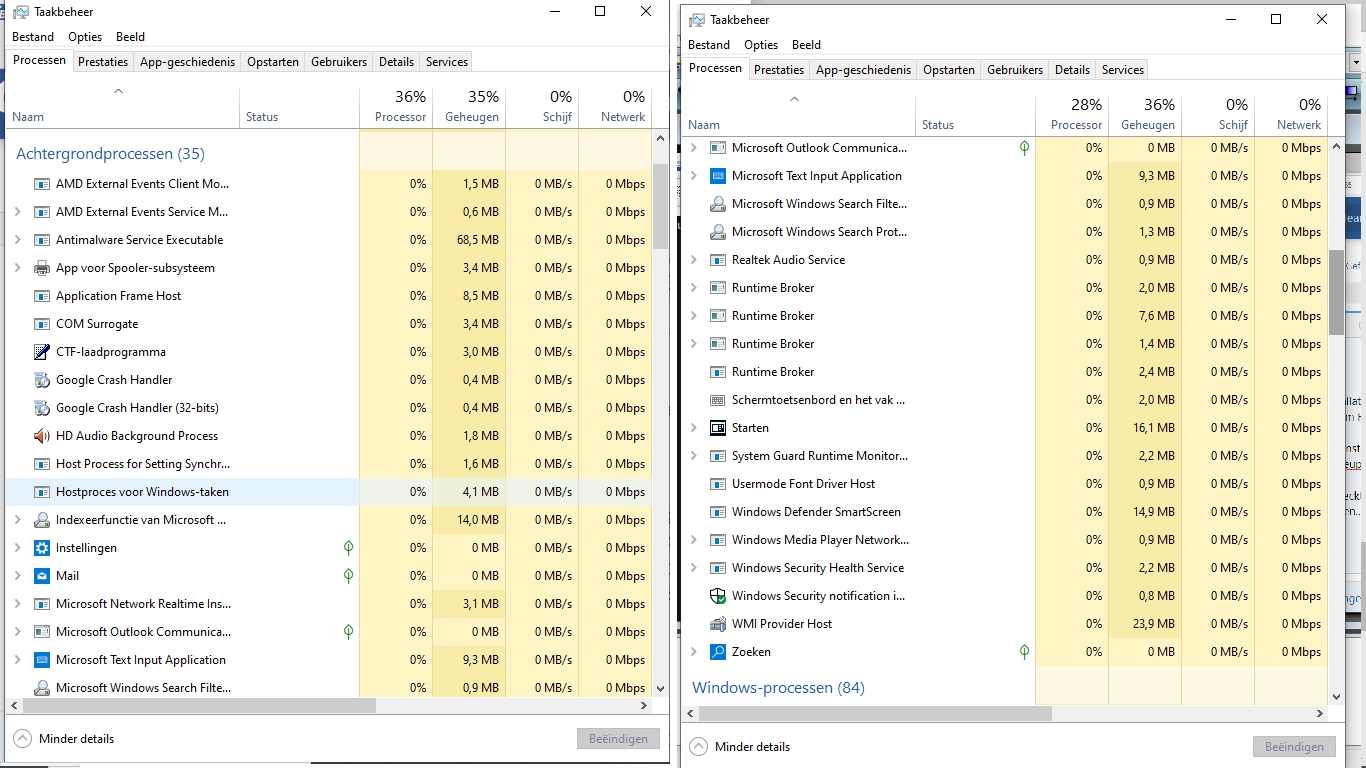The width and height of the screenshot is (1366, 768).
Task: Click the WMI Provider Host icon
Action: pos(718,624)
